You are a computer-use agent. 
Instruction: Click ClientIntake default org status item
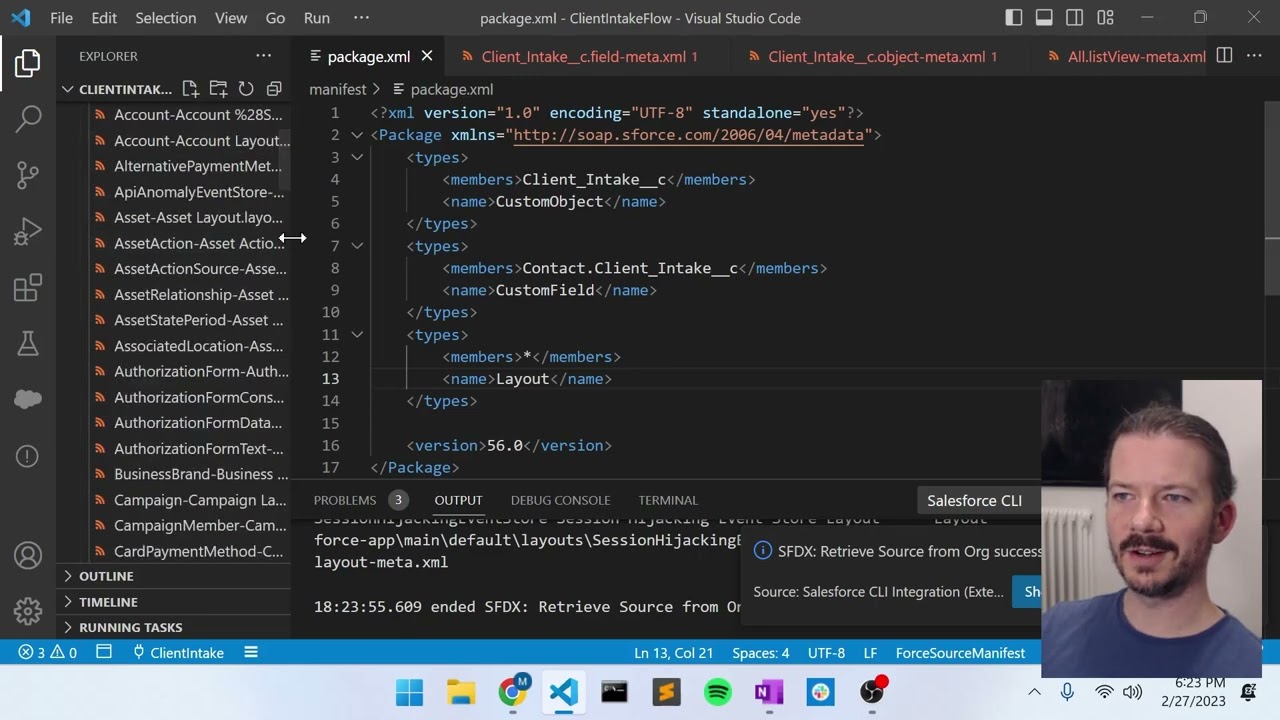click(x=178, y=653)
